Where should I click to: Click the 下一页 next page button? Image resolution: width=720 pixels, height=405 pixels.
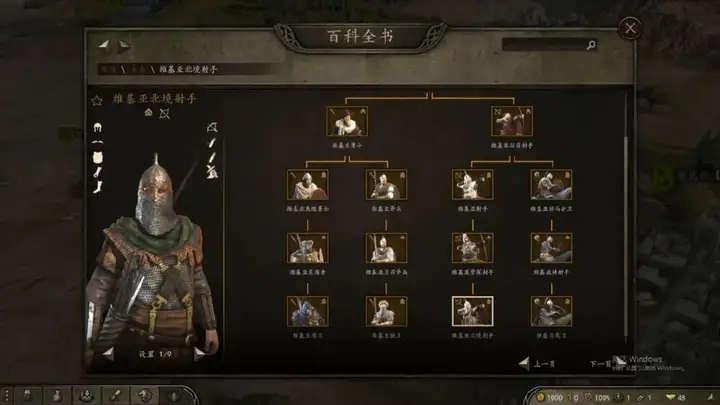tap(607, 363)
